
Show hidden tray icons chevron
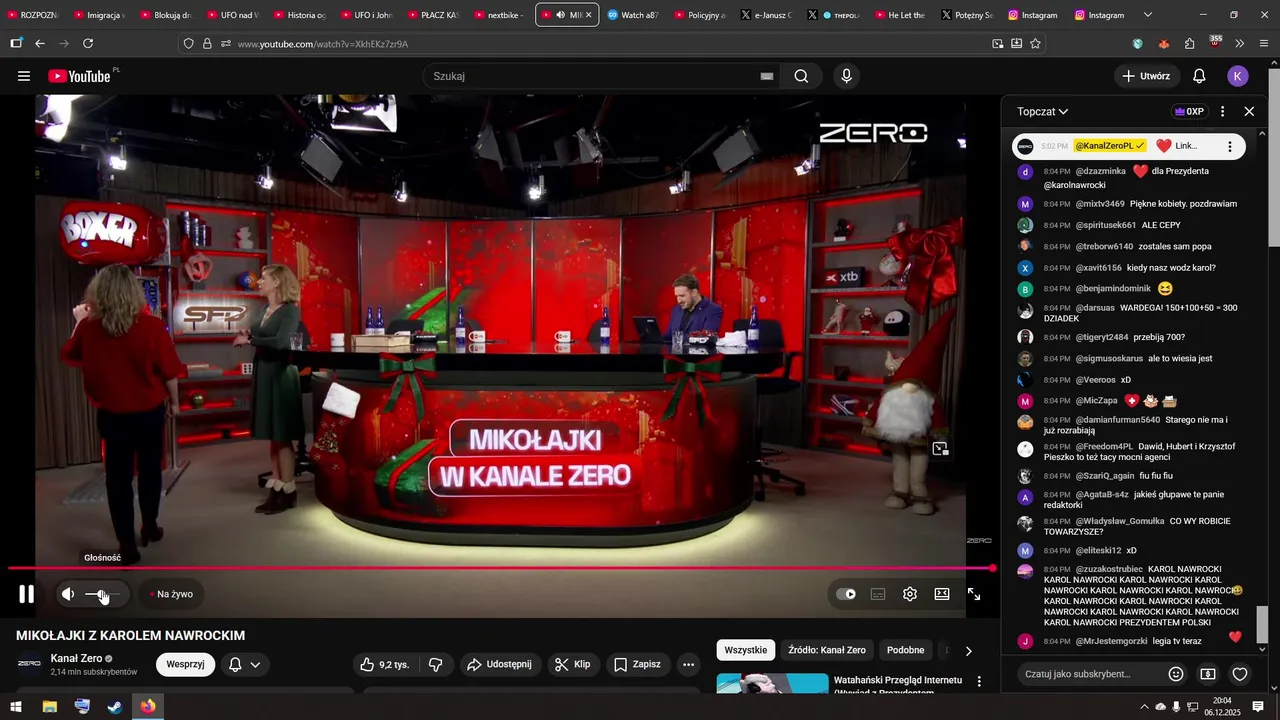tap(1144, 707)
